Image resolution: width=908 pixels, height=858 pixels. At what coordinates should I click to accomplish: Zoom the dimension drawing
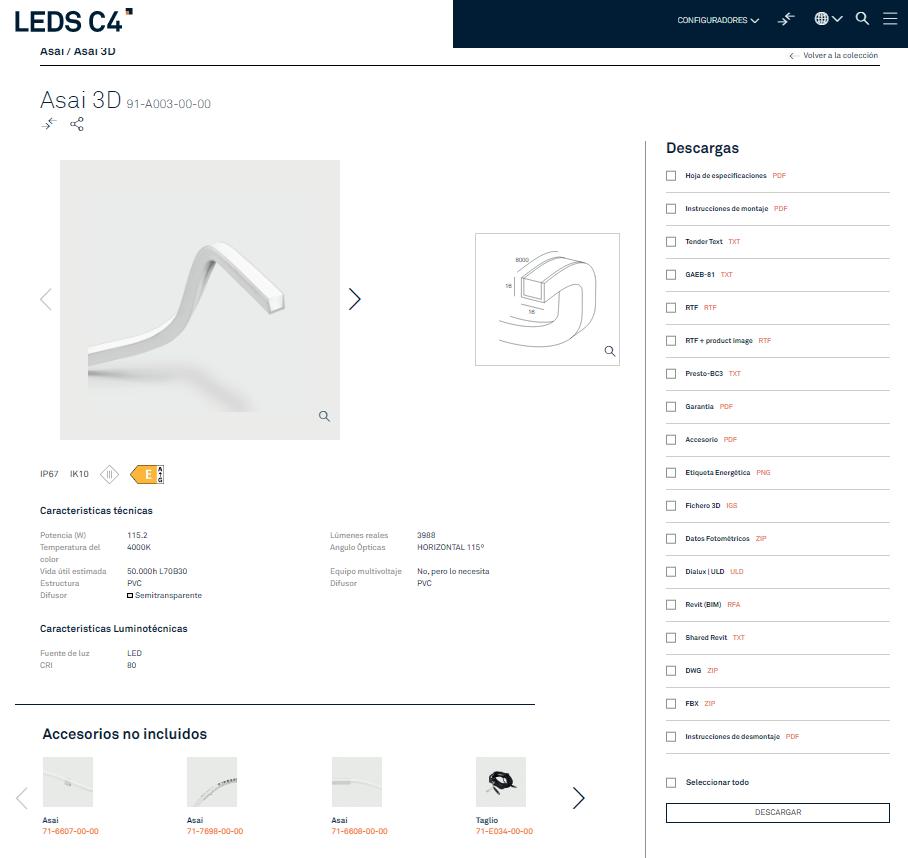pyautogui.click(x=610, y=351)
